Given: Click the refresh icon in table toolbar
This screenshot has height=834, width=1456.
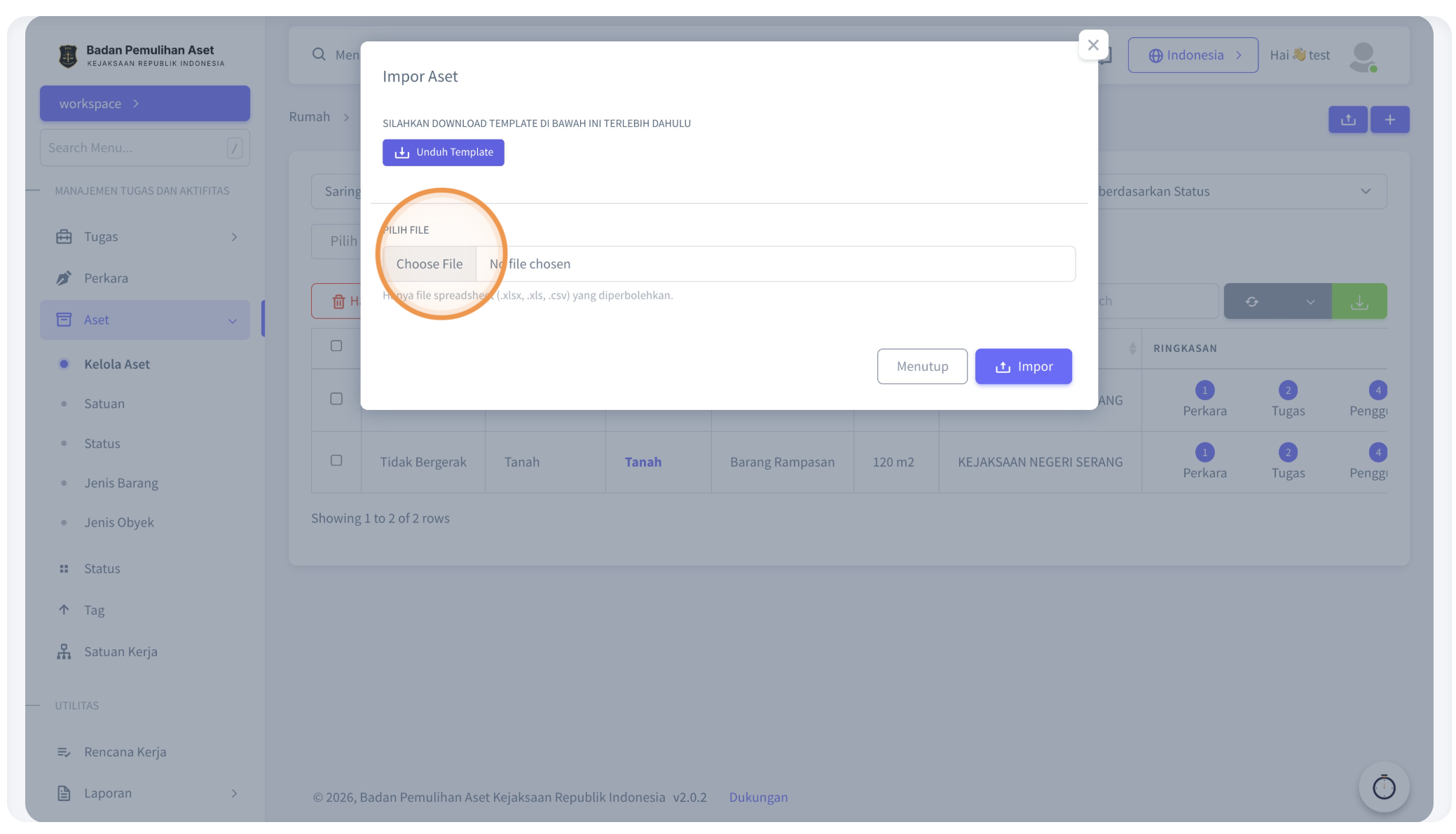Looking at the screenshot, I should 1251,301.
